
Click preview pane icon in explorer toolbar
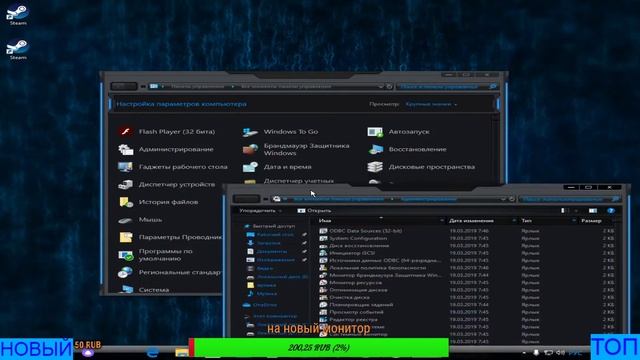593,211
